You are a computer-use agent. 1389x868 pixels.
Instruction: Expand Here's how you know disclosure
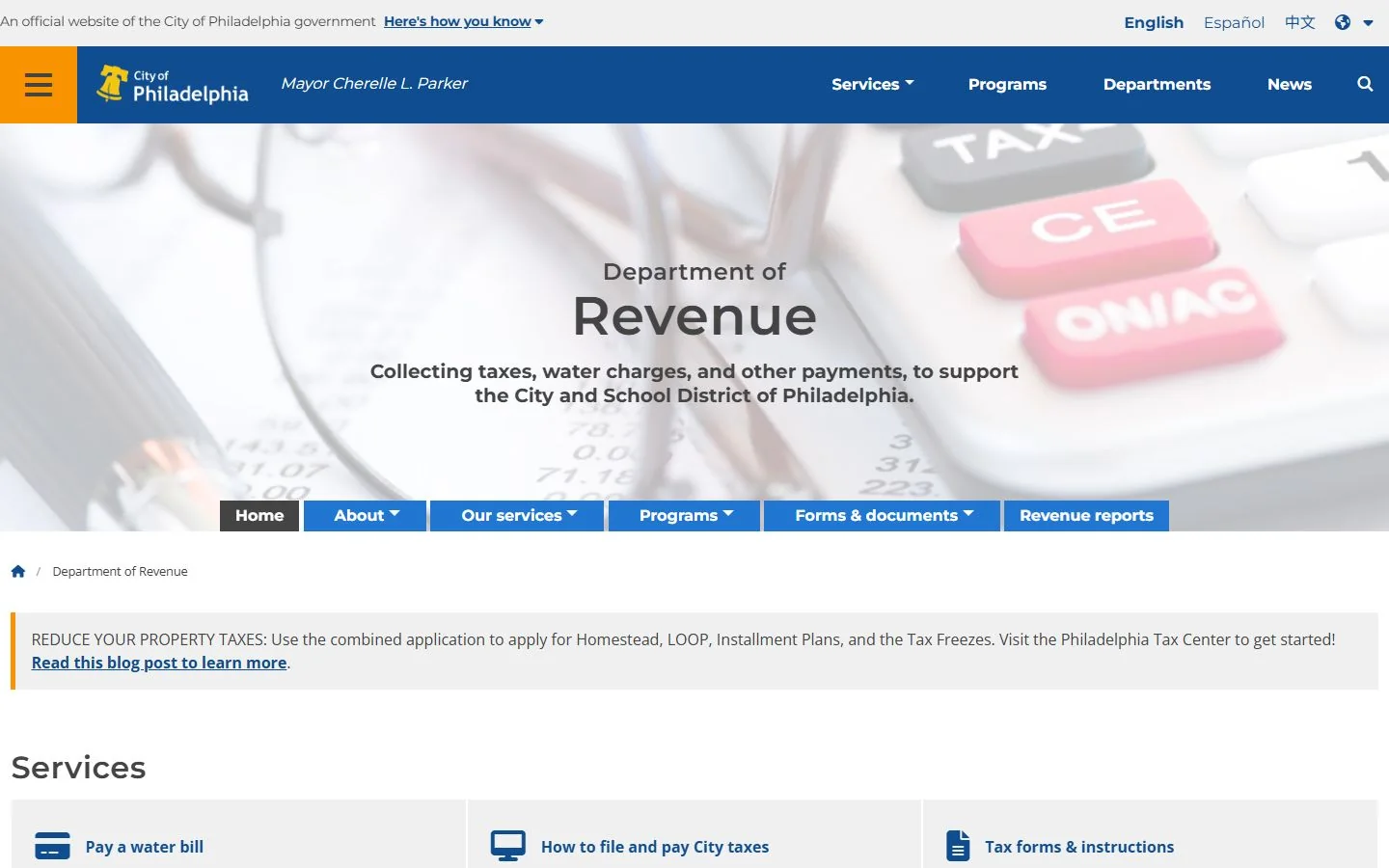464,21
